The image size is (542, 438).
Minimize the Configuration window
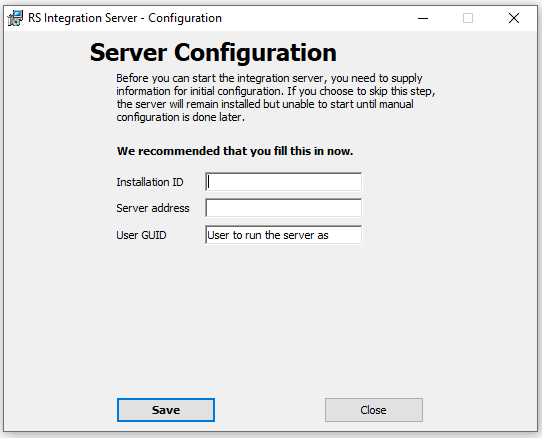point(423,18)
